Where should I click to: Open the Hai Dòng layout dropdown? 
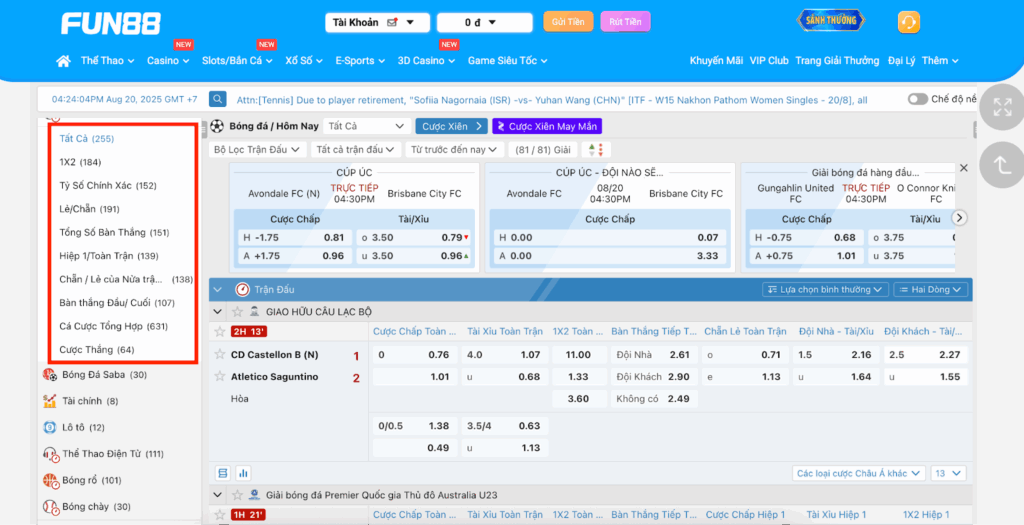(x=931, y=289)
